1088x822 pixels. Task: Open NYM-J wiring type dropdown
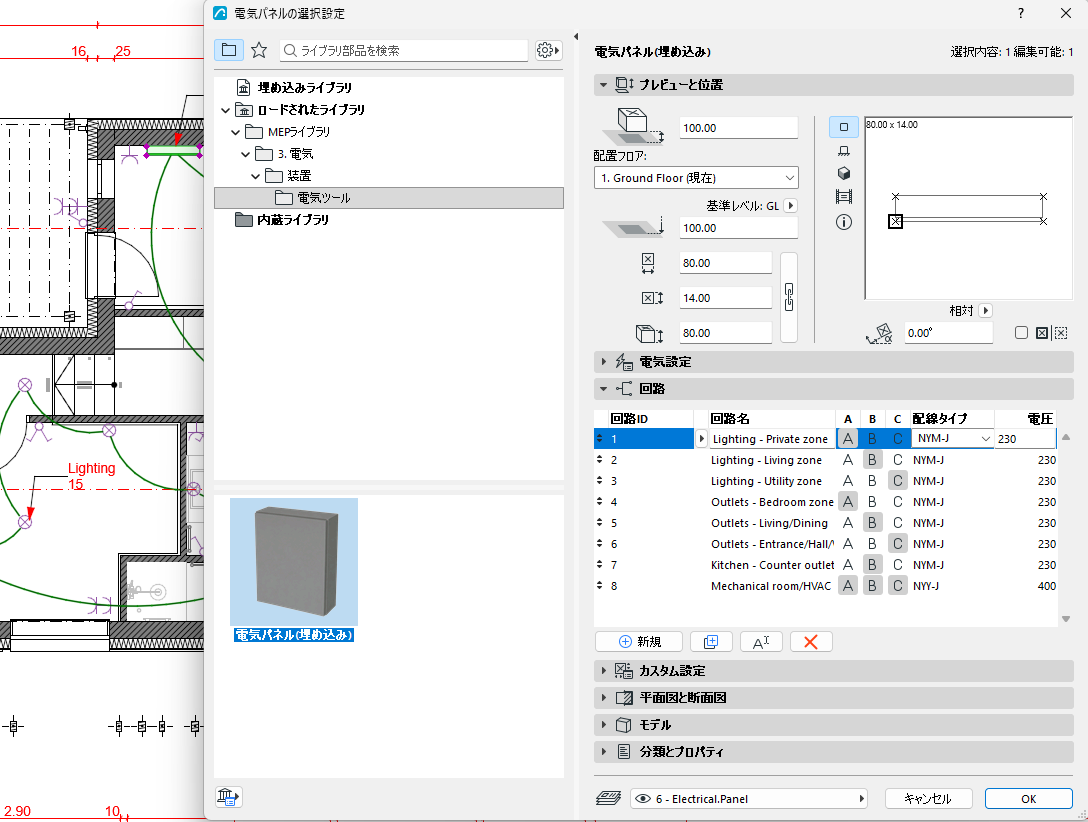(953, 438)
